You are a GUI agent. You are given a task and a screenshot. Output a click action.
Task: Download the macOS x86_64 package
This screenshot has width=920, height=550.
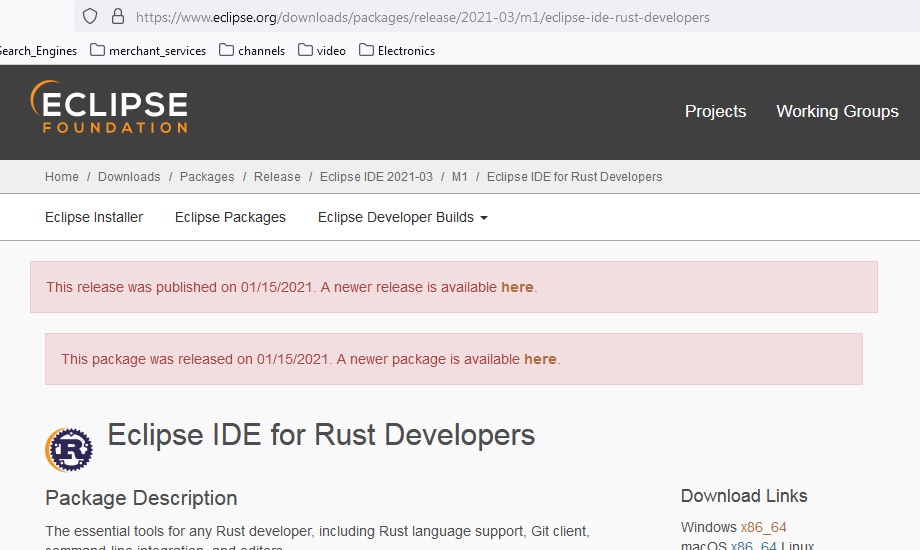click(753, 545)
